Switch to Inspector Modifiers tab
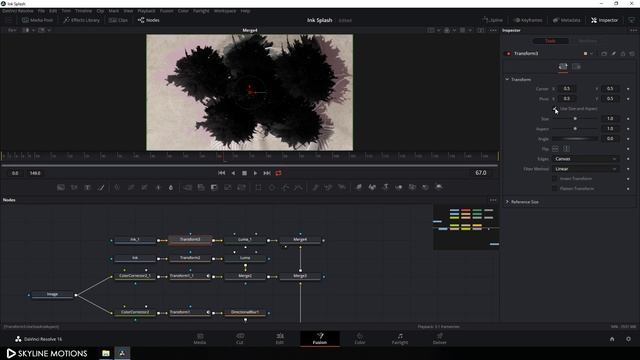 pyautogui.click(x=587, y=41)
